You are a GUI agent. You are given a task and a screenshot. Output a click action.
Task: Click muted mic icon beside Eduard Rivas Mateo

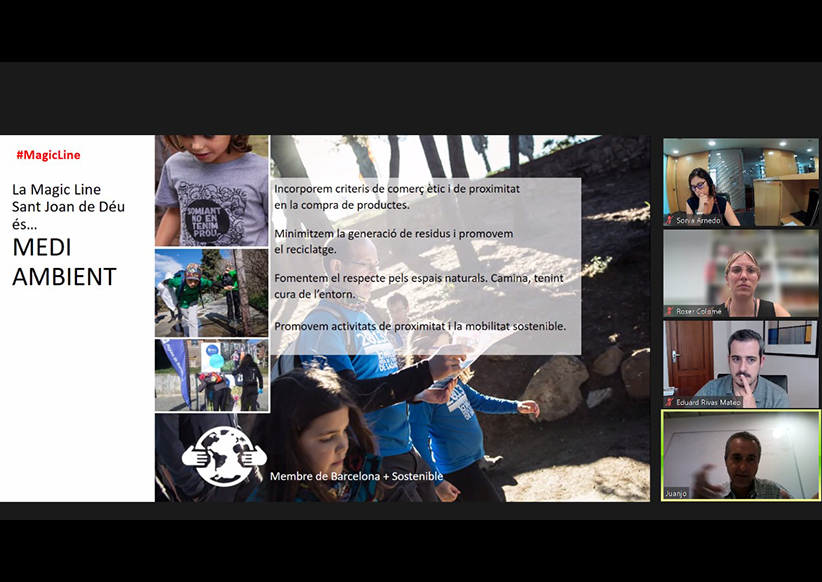pyautogui.click(x=669, y=402)
